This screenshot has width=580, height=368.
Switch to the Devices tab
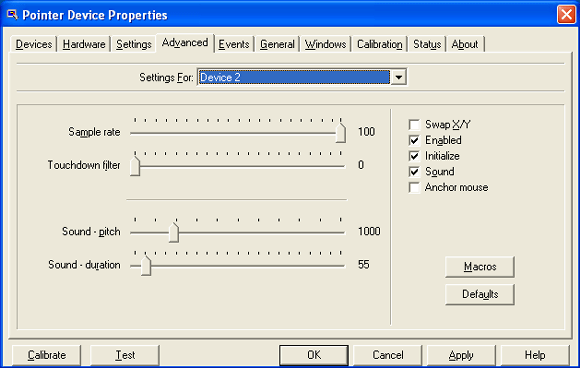[34, 44]
